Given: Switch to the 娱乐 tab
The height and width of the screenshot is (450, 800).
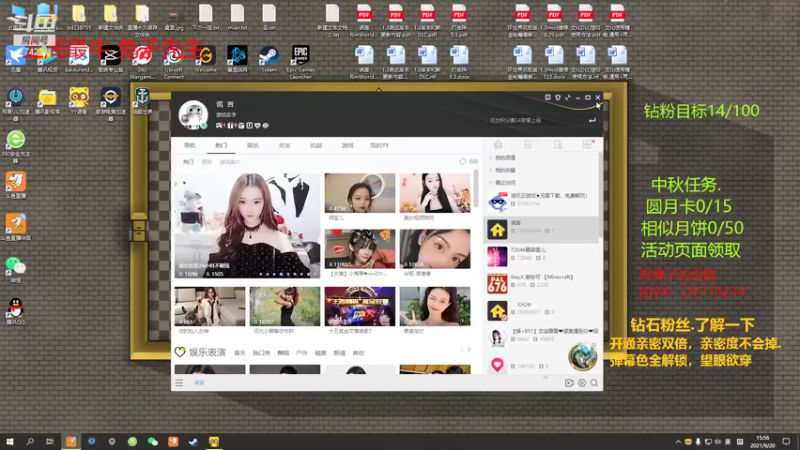Looking at the screenshot, I should tap(253, 145).
